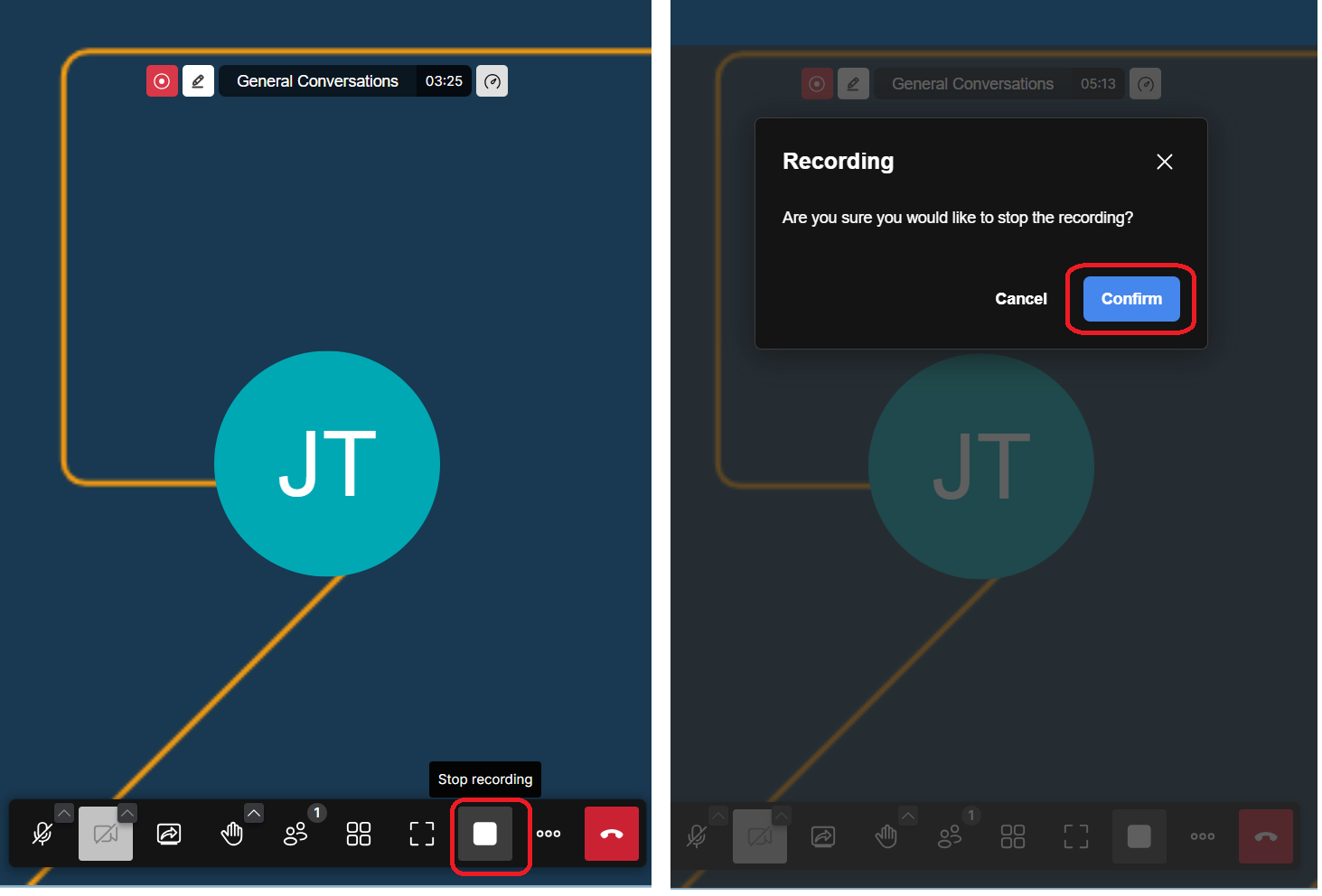Click the pen icon beside the 03:25 meeting title
The width and height of the screenshot is (1322, 896).
tap(198, 81)
